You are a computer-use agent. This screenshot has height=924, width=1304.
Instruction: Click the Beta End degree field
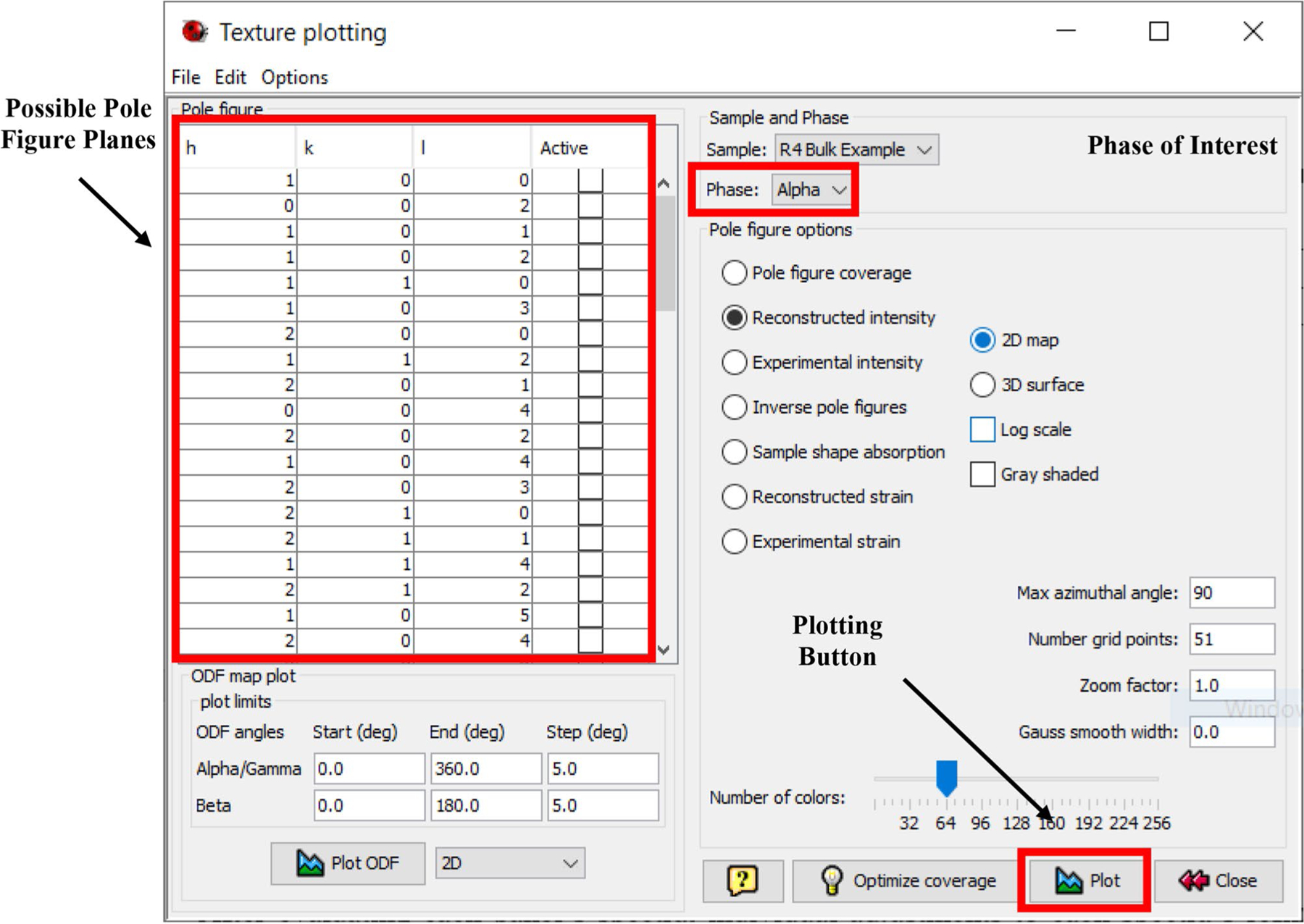click(486, 806)
